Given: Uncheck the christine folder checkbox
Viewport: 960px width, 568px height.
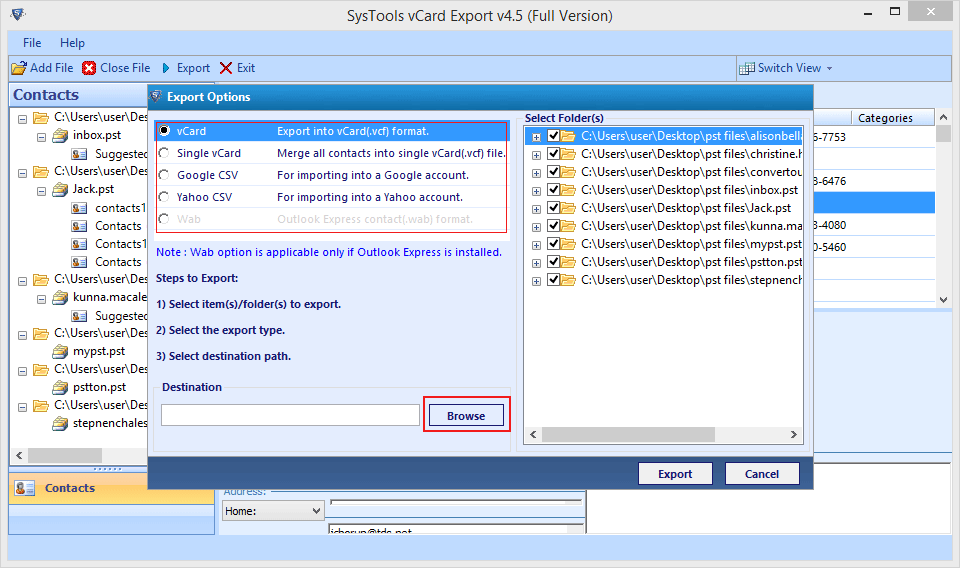Looking at the screenshot, I should (553, 154).
